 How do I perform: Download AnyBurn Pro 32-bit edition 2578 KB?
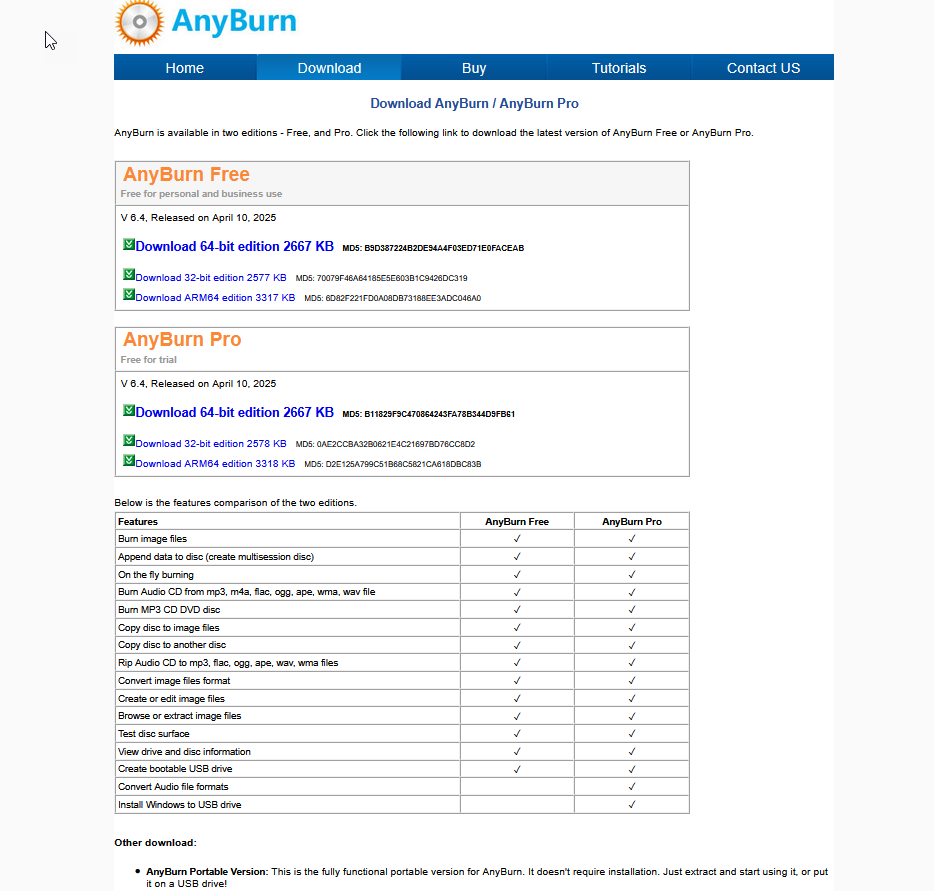click(x=211, y=444)
